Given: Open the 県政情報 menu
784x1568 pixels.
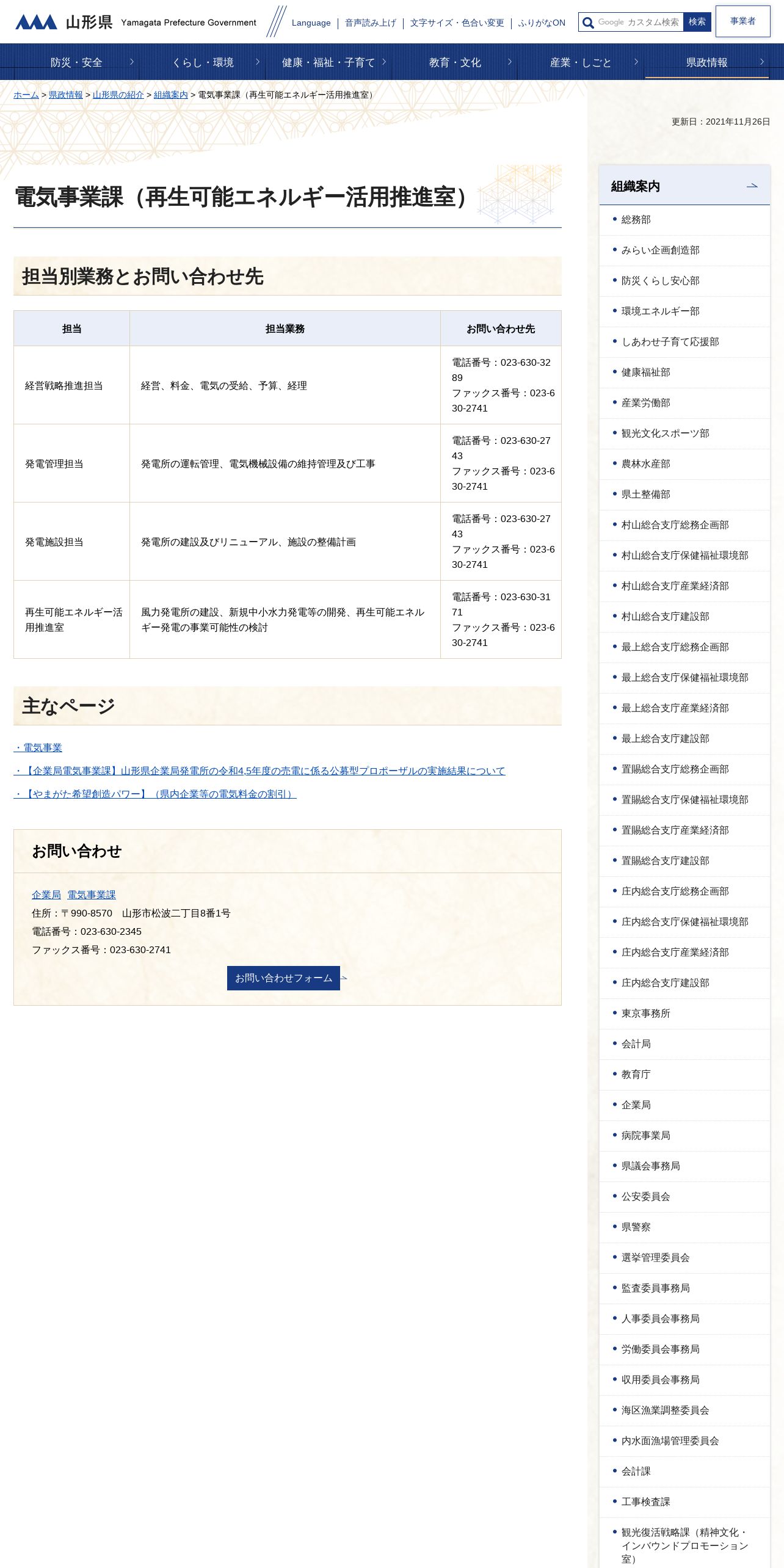Looking at the screenshot, I should pyautogui.click(x=706, y=62).
